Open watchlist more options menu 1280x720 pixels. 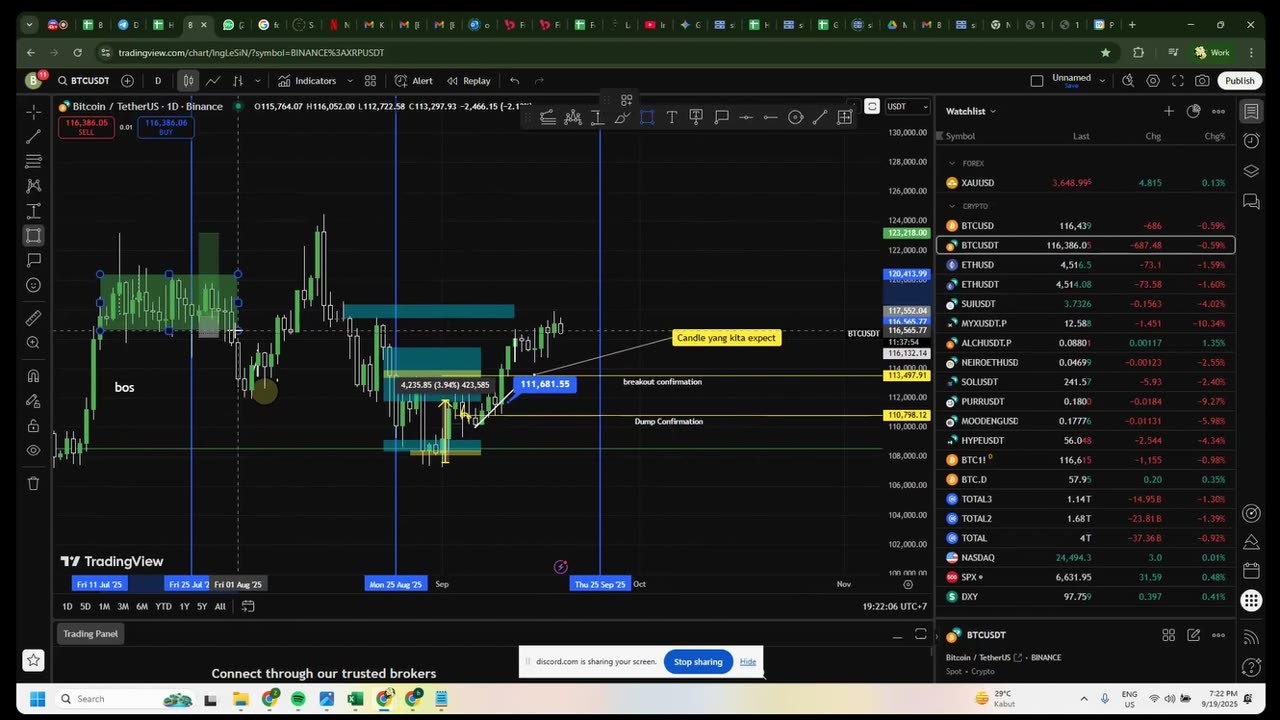[x=1218, y=111]
